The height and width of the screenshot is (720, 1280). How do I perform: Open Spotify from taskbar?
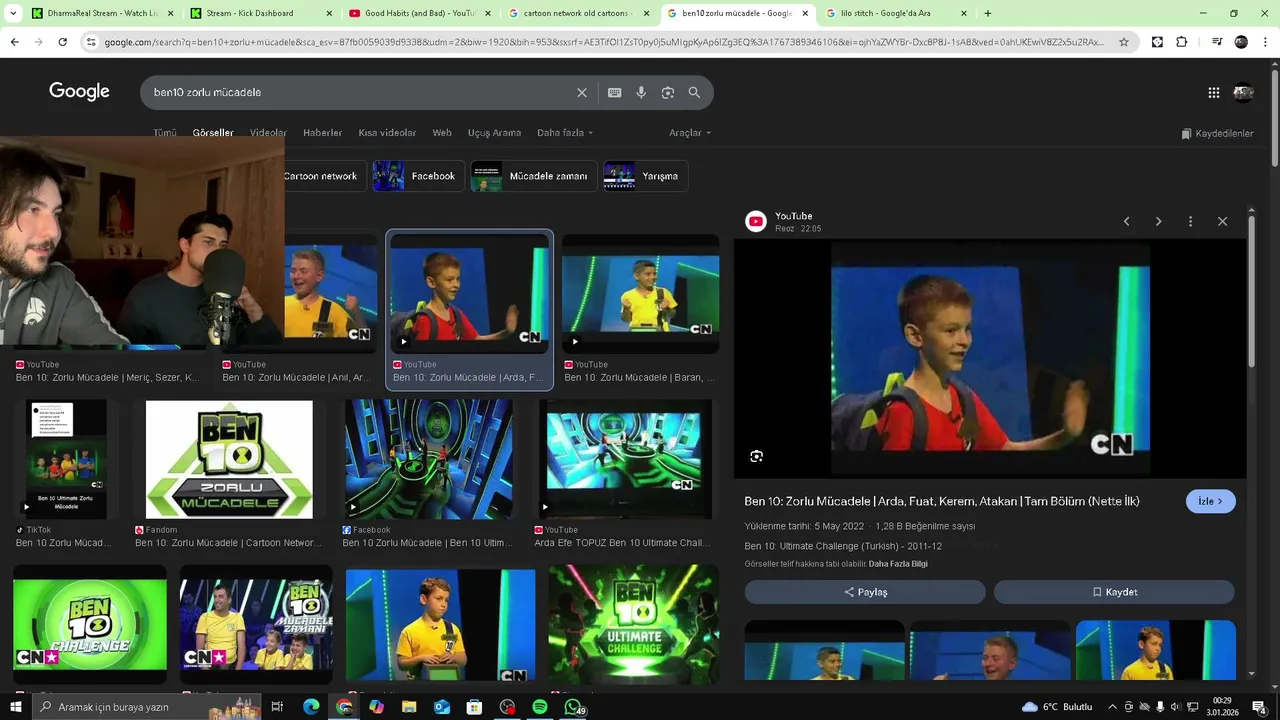coord(540,707)
